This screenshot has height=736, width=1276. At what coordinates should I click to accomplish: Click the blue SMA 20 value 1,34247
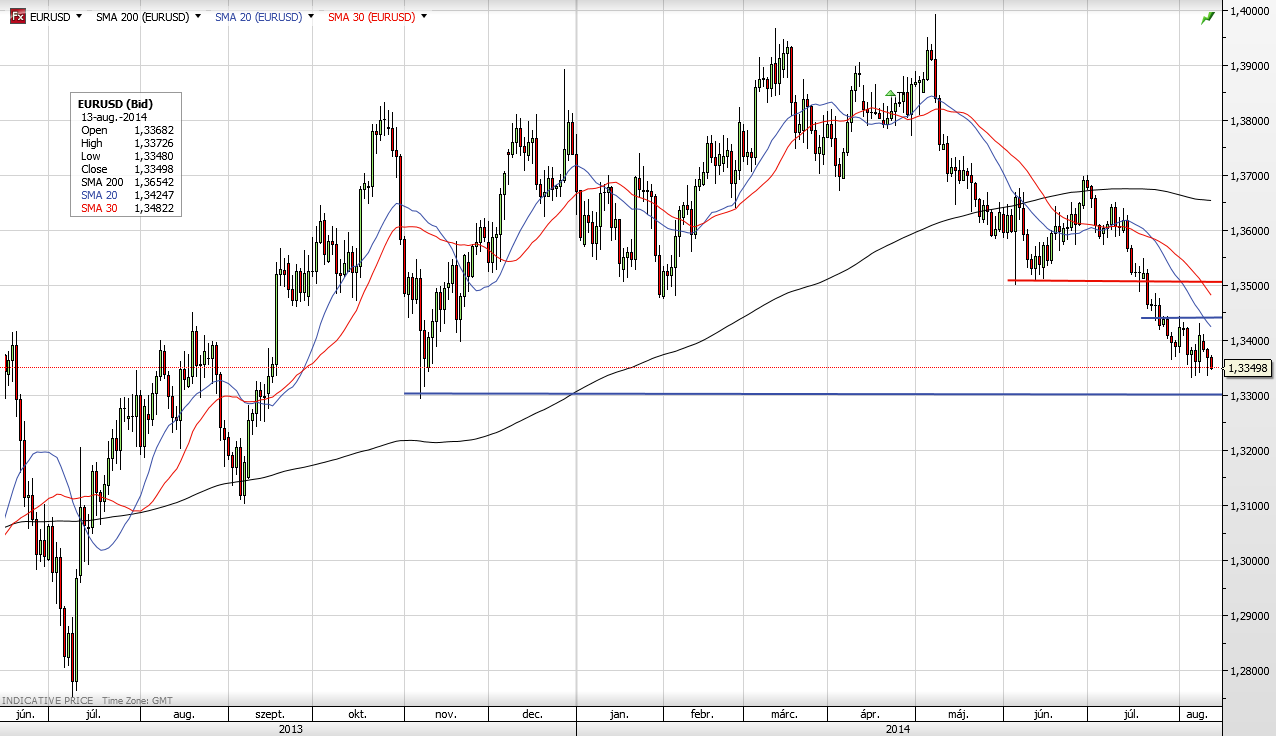pyautogui.click(x=154, y=195)
